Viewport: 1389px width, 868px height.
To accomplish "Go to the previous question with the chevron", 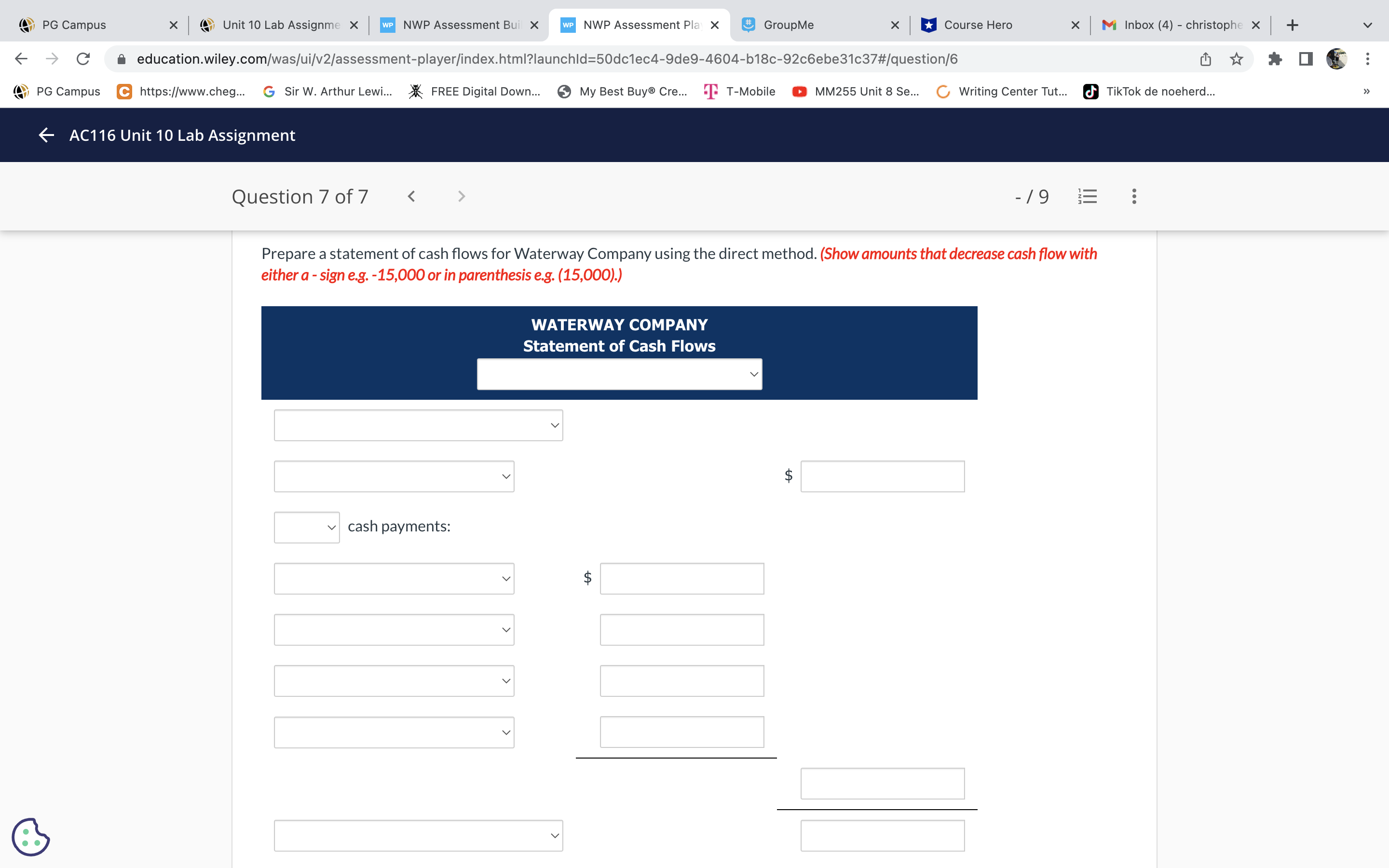I will [411, 196].
